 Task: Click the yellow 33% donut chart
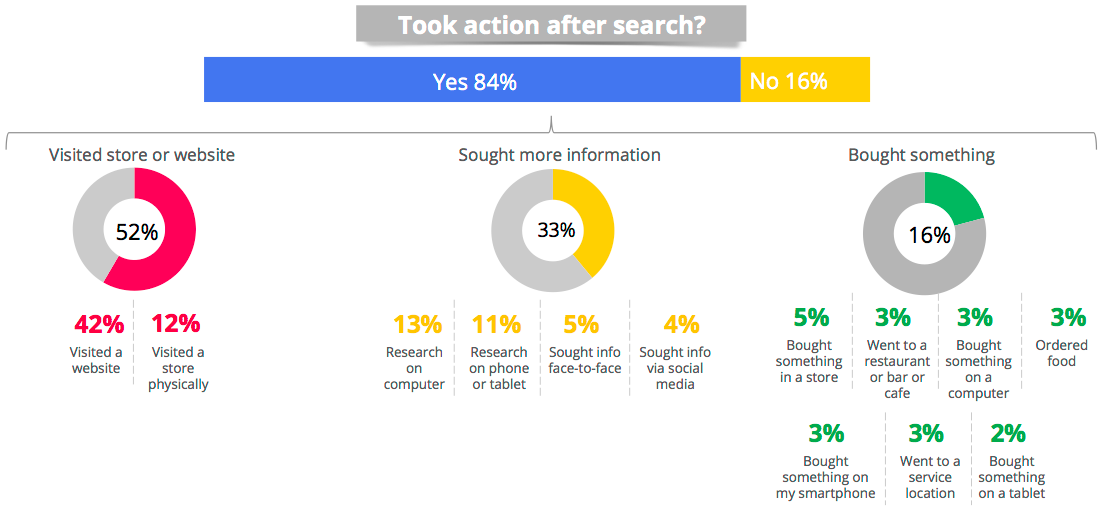(x=553, y=229)
